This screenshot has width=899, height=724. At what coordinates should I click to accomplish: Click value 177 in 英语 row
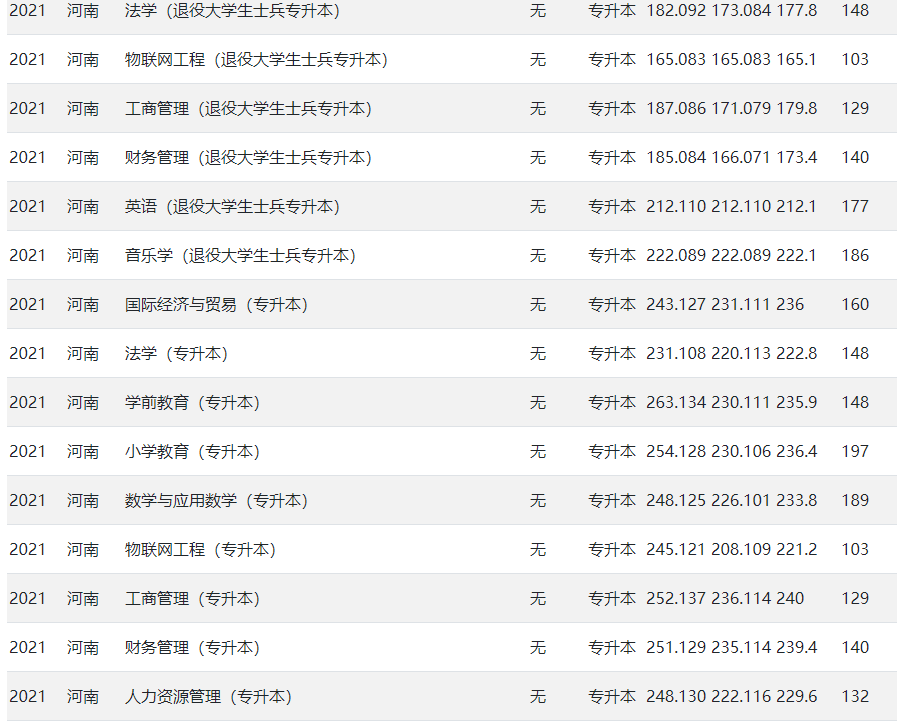(855, 206)
